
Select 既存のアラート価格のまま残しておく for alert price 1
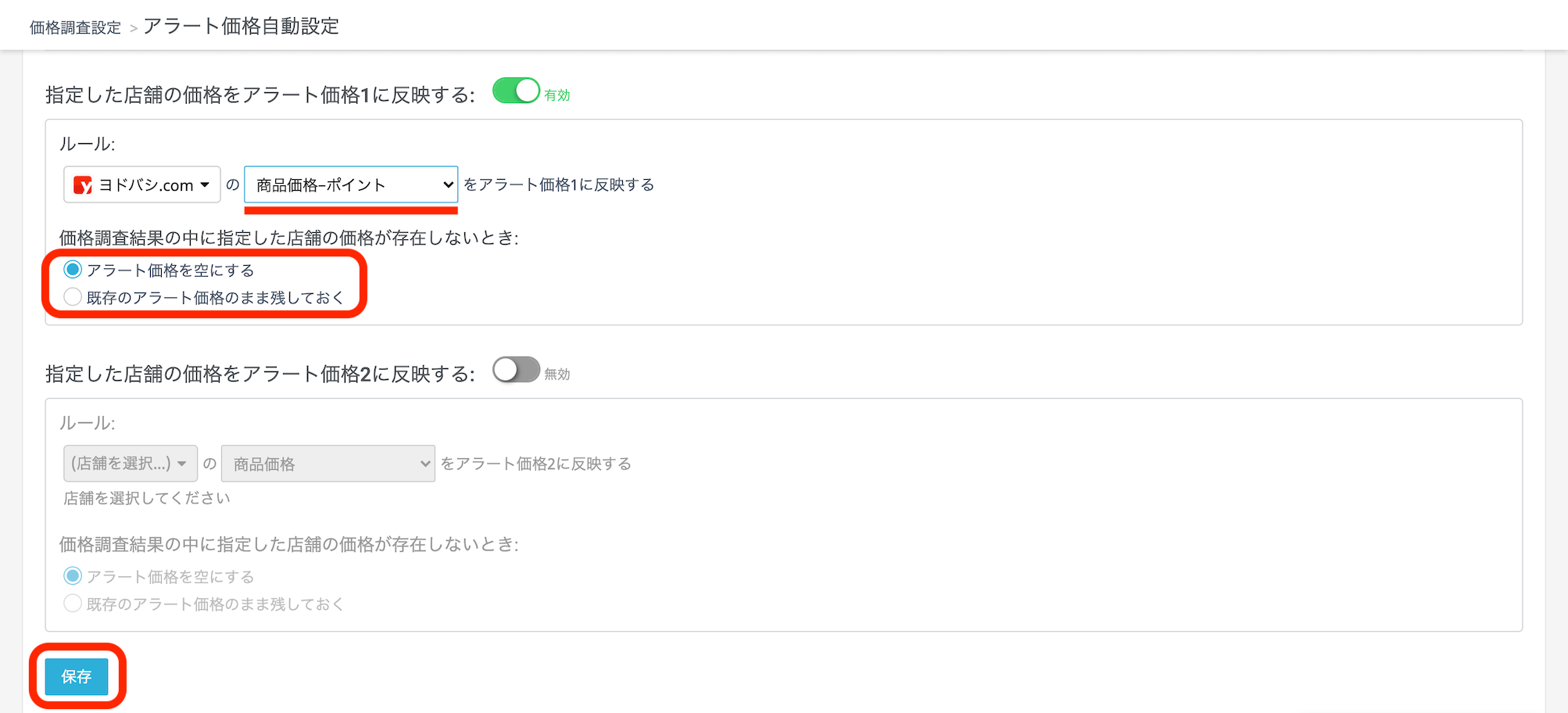pyautogui.click(x=73, y=297)
